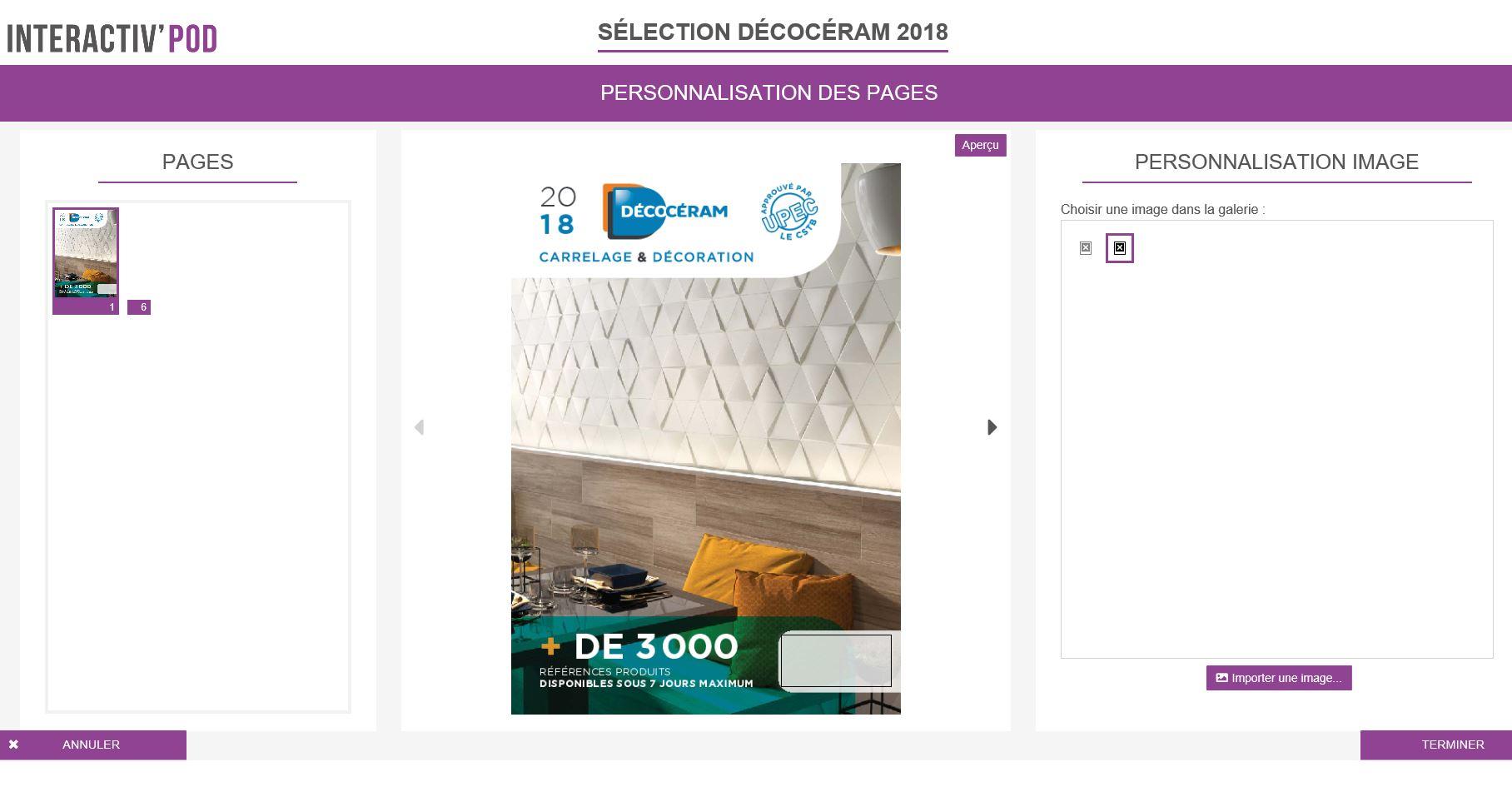Open the Aperçu preview
Image resolution: width=1512 pixels, height=787 pixels.
point(980,145)
